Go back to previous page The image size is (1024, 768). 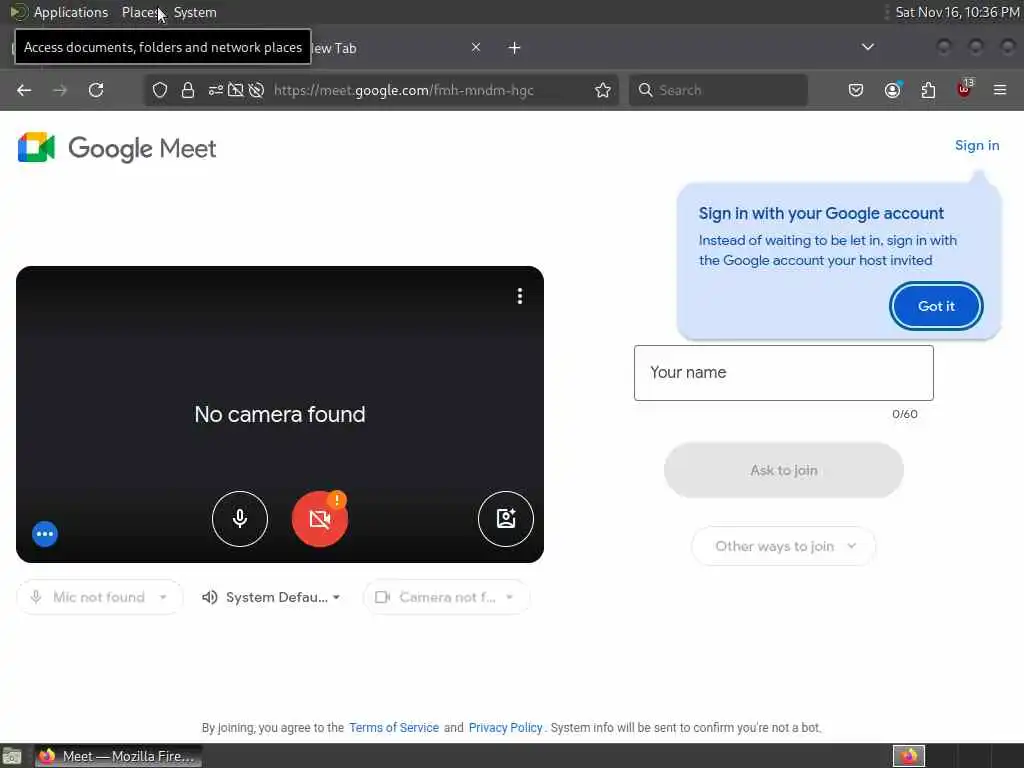pos(24,90)
